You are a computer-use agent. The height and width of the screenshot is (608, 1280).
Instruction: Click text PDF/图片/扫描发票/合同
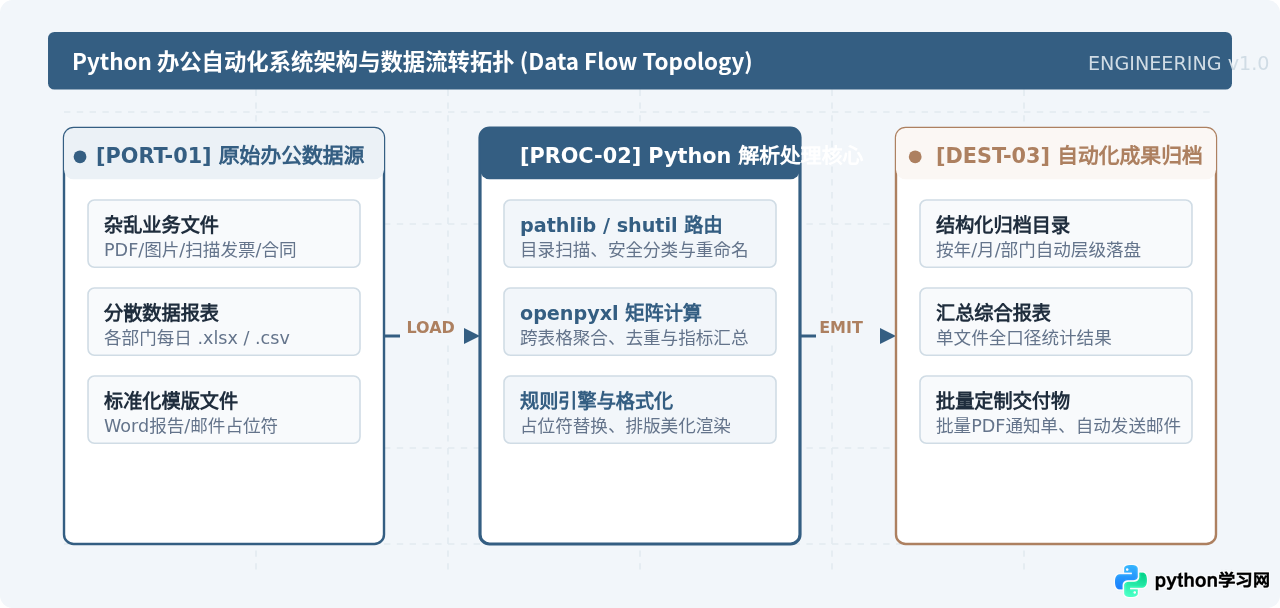click(200, 250)
